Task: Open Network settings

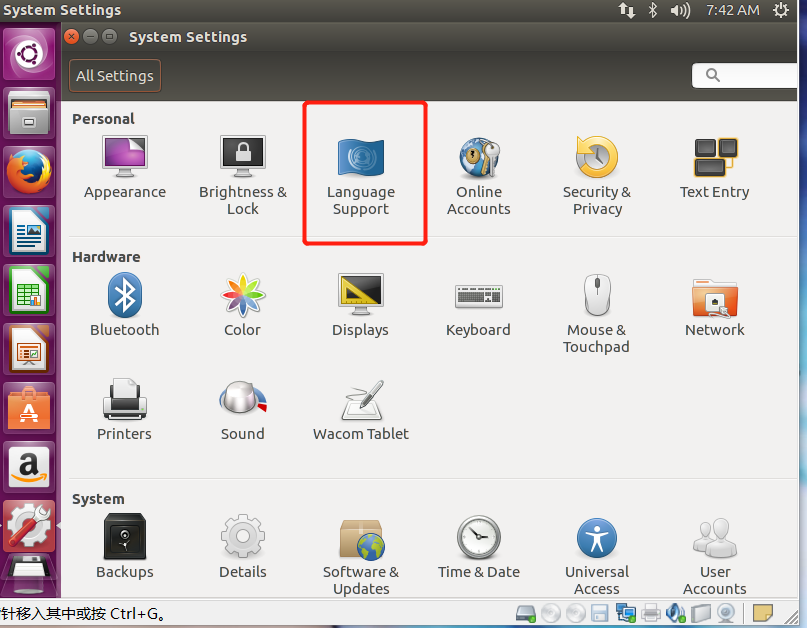Action: pos(714,307)
